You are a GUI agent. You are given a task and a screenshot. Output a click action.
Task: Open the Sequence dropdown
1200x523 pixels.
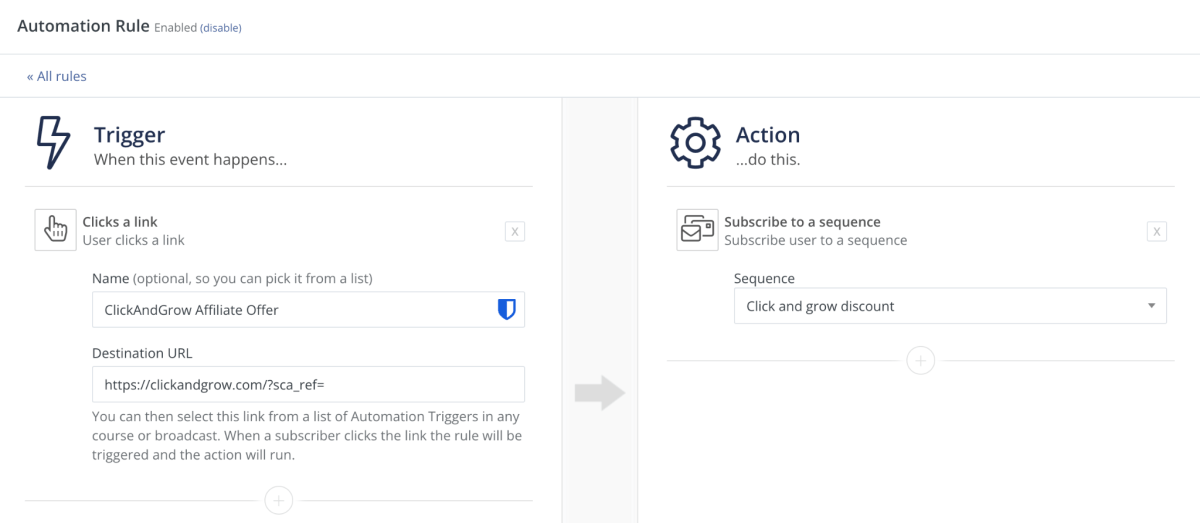coord(950,306)
